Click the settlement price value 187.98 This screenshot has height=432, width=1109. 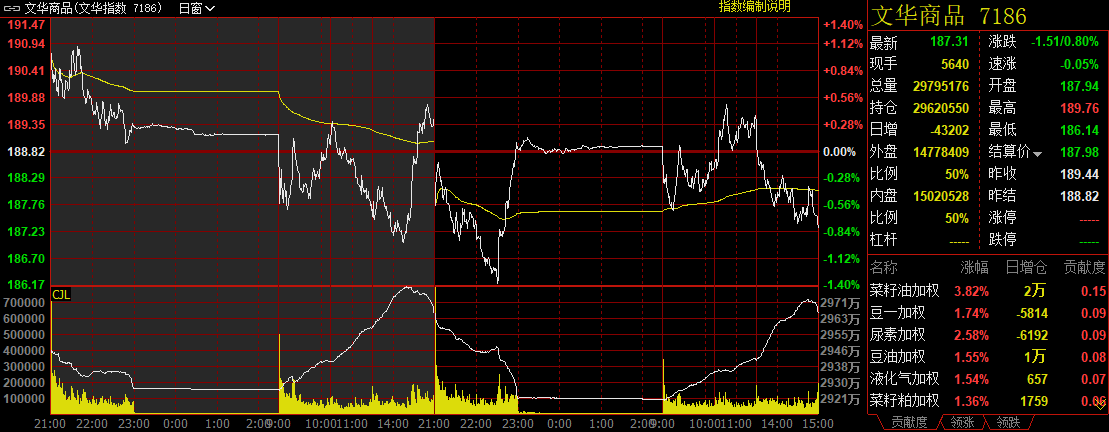click(x=1079, y=152)
